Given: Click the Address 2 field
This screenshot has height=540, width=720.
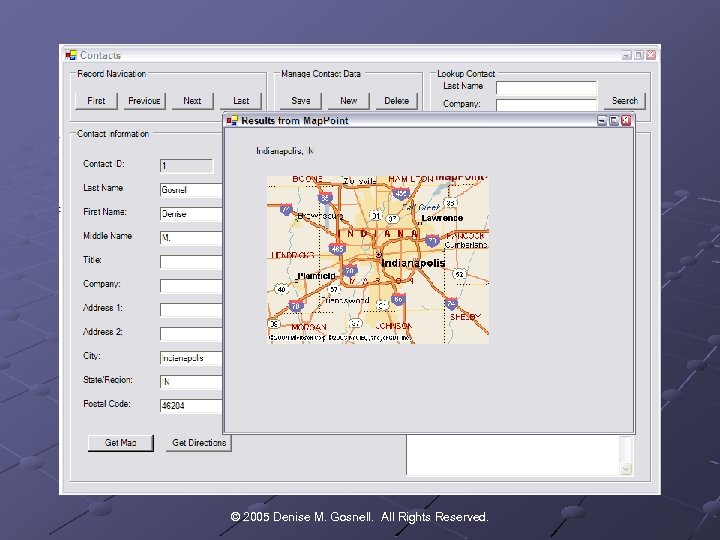Looking at the screenshot, I should click(x=191, y=333).
